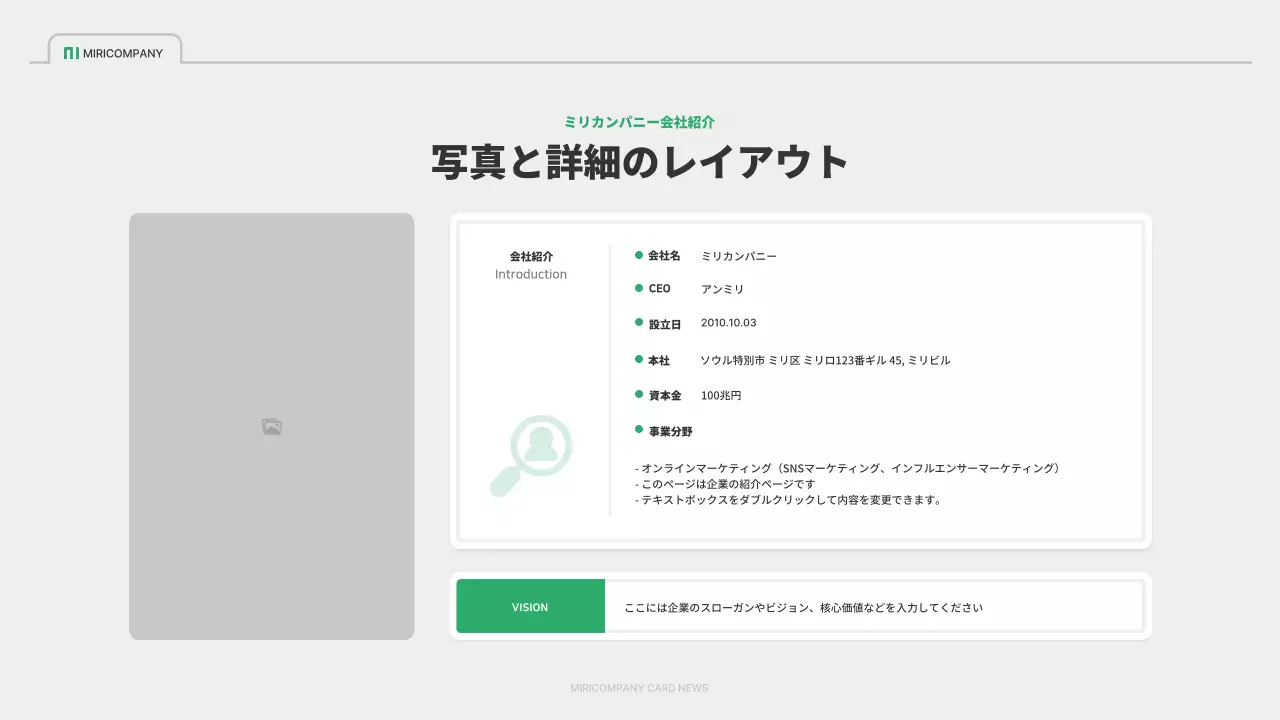This screenshot has width=1280, height=720.
Task: Click the green bullet beside 会社名
Action: pyautogui.click(x=637, y=255)
